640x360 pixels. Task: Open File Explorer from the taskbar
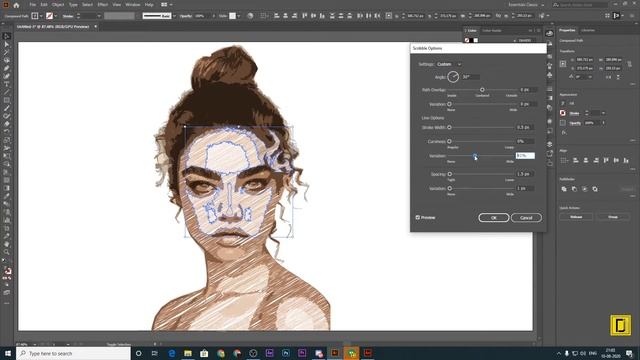click(x=188, y=353)
